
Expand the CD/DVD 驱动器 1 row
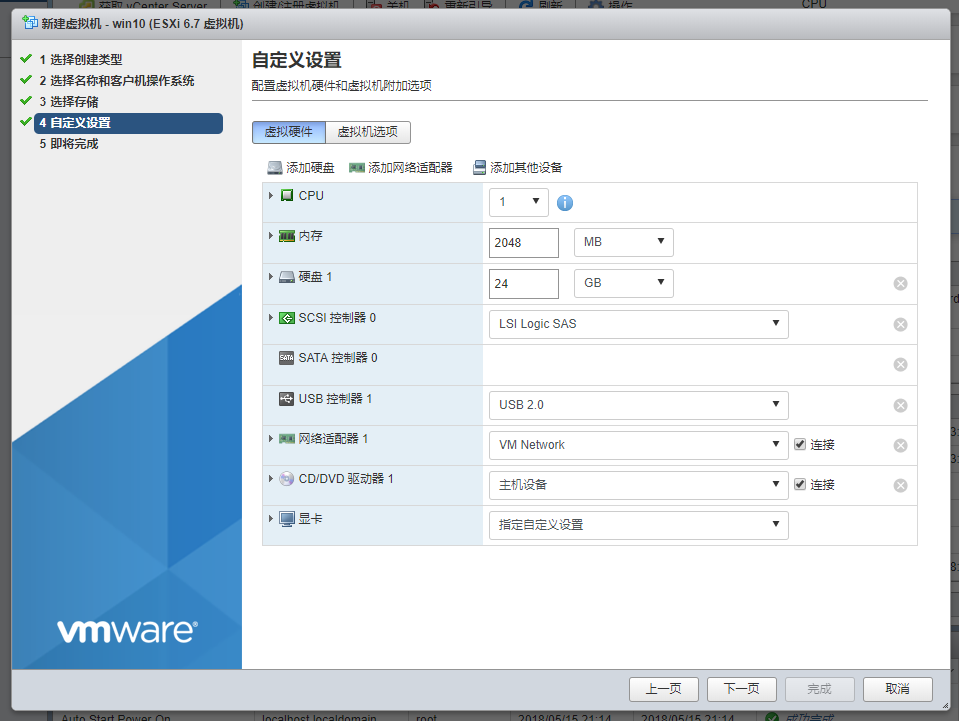click(x=271, y=478)
